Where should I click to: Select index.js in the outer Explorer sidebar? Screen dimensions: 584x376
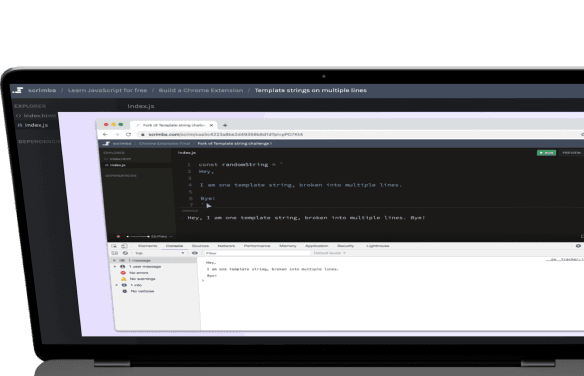coord(32,125)
